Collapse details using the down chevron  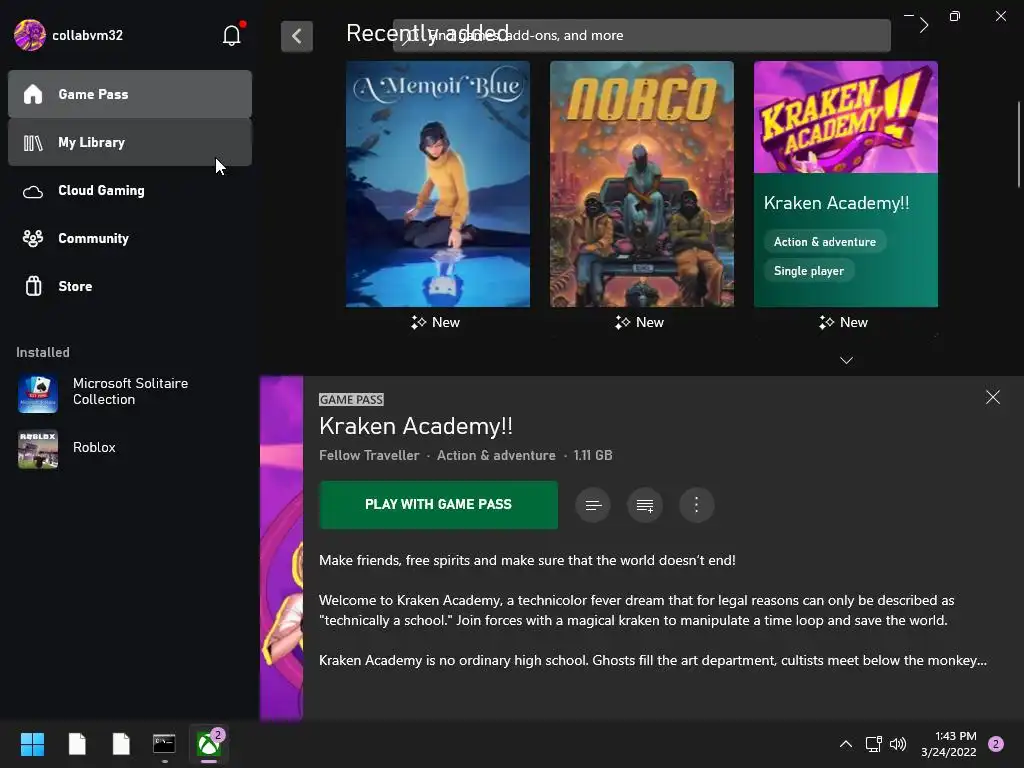[x=846, y=360]
